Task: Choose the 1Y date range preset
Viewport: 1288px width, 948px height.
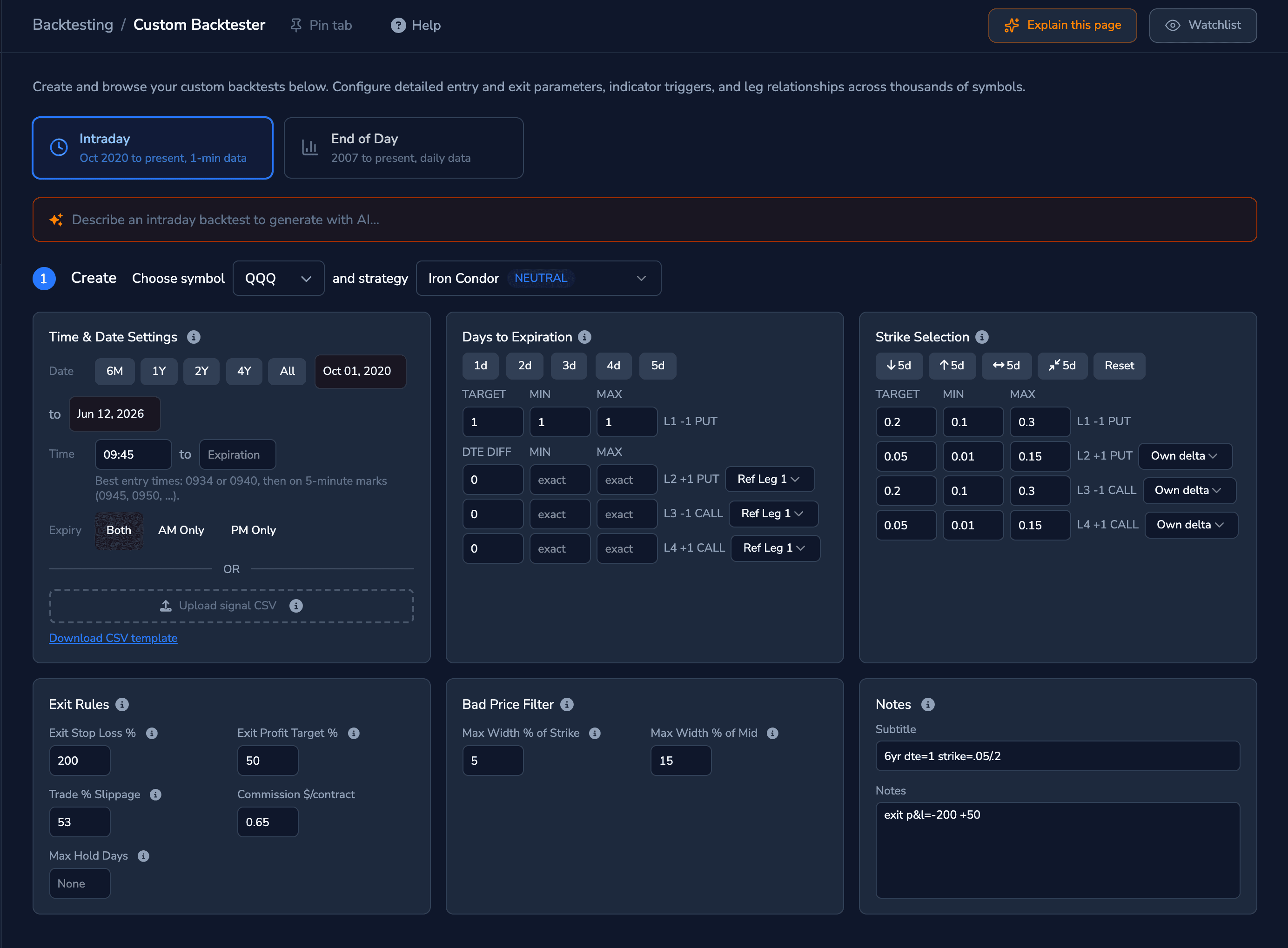Action: [x=159, y=371]
